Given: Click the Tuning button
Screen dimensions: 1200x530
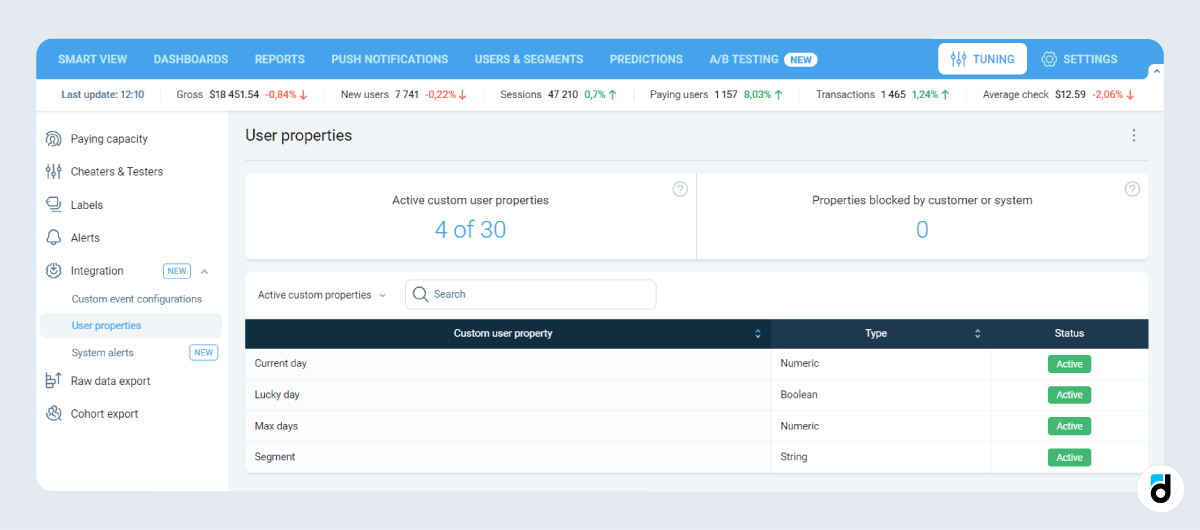Looking at the screenshot, I should click(x=982, y=59).
